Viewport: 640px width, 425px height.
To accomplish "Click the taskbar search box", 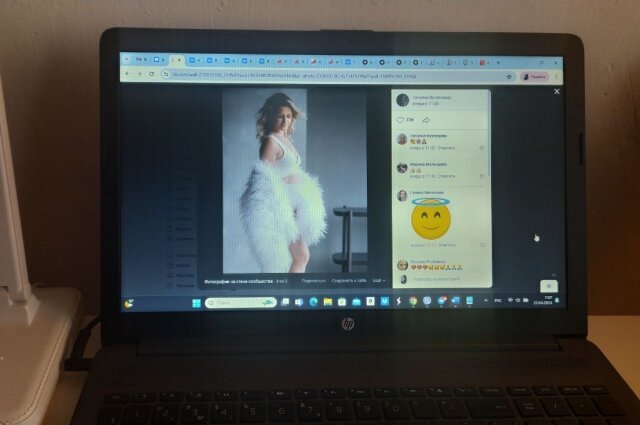I will tap(241, 303).
